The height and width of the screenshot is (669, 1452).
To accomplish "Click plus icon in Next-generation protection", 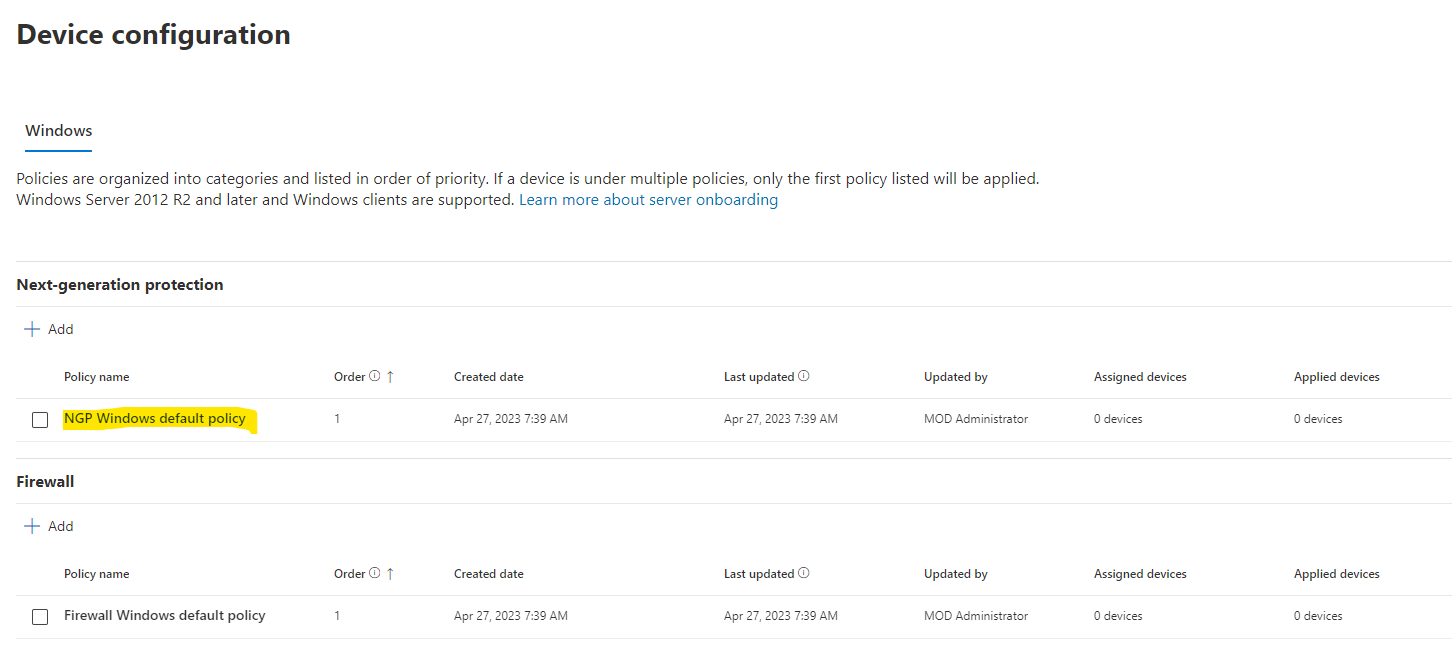I will coord(32,329).
